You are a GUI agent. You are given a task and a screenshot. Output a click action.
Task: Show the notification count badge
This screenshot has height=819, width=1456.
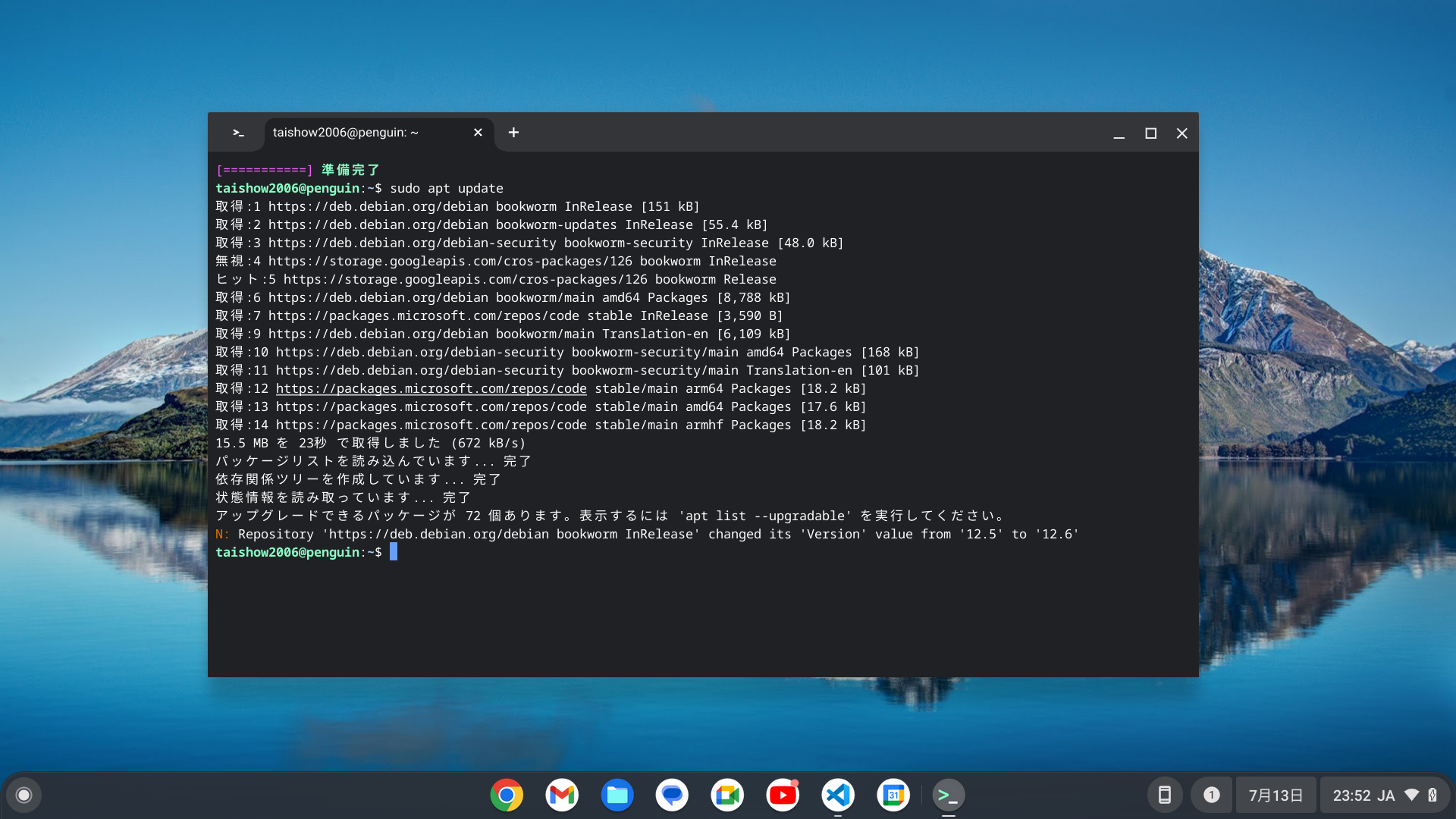[1212, 795]
